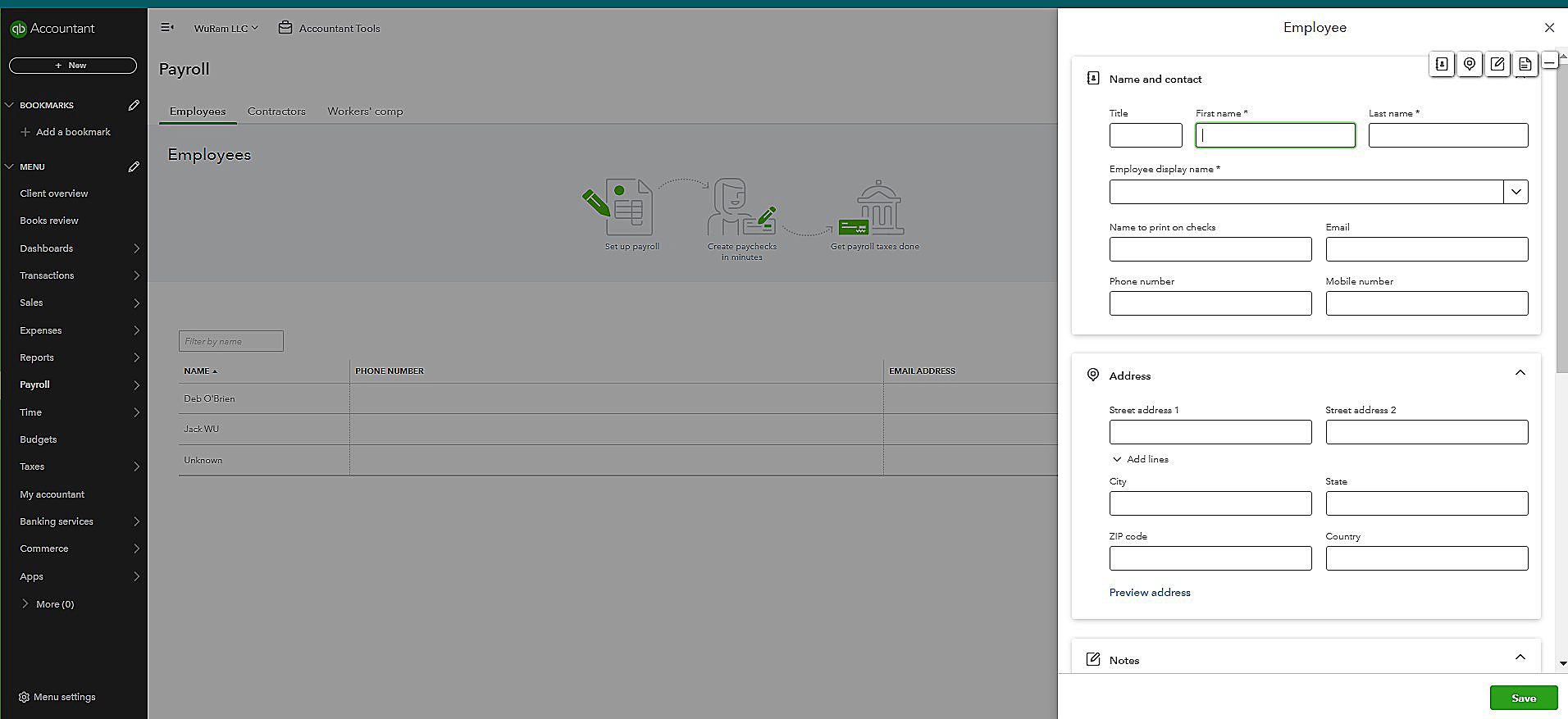Edit bookmarks pencil icon
Viewport: 1568px width, 719px height.
click(x=134, y=105)
